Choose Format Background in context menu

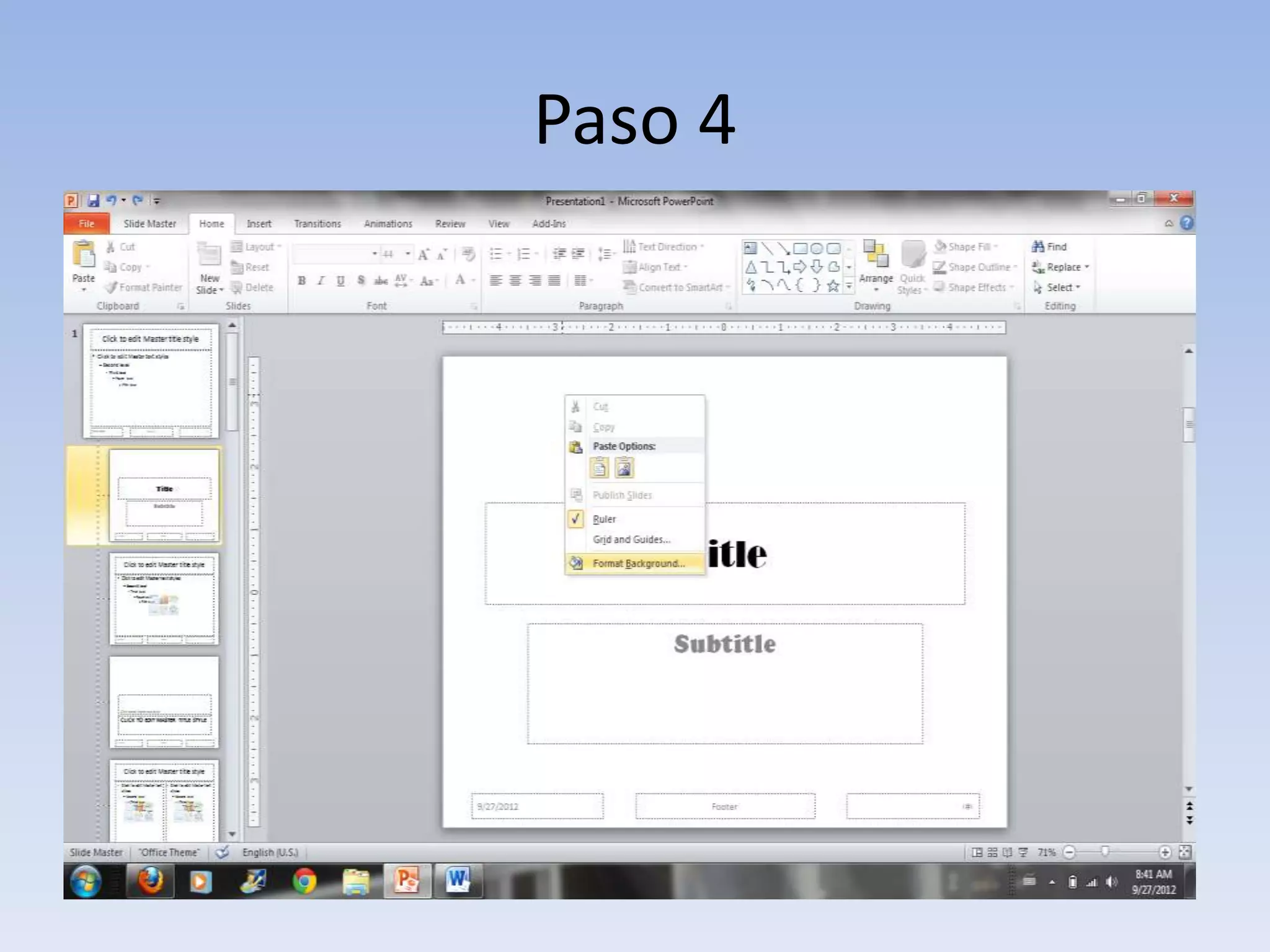coord(635,563)
